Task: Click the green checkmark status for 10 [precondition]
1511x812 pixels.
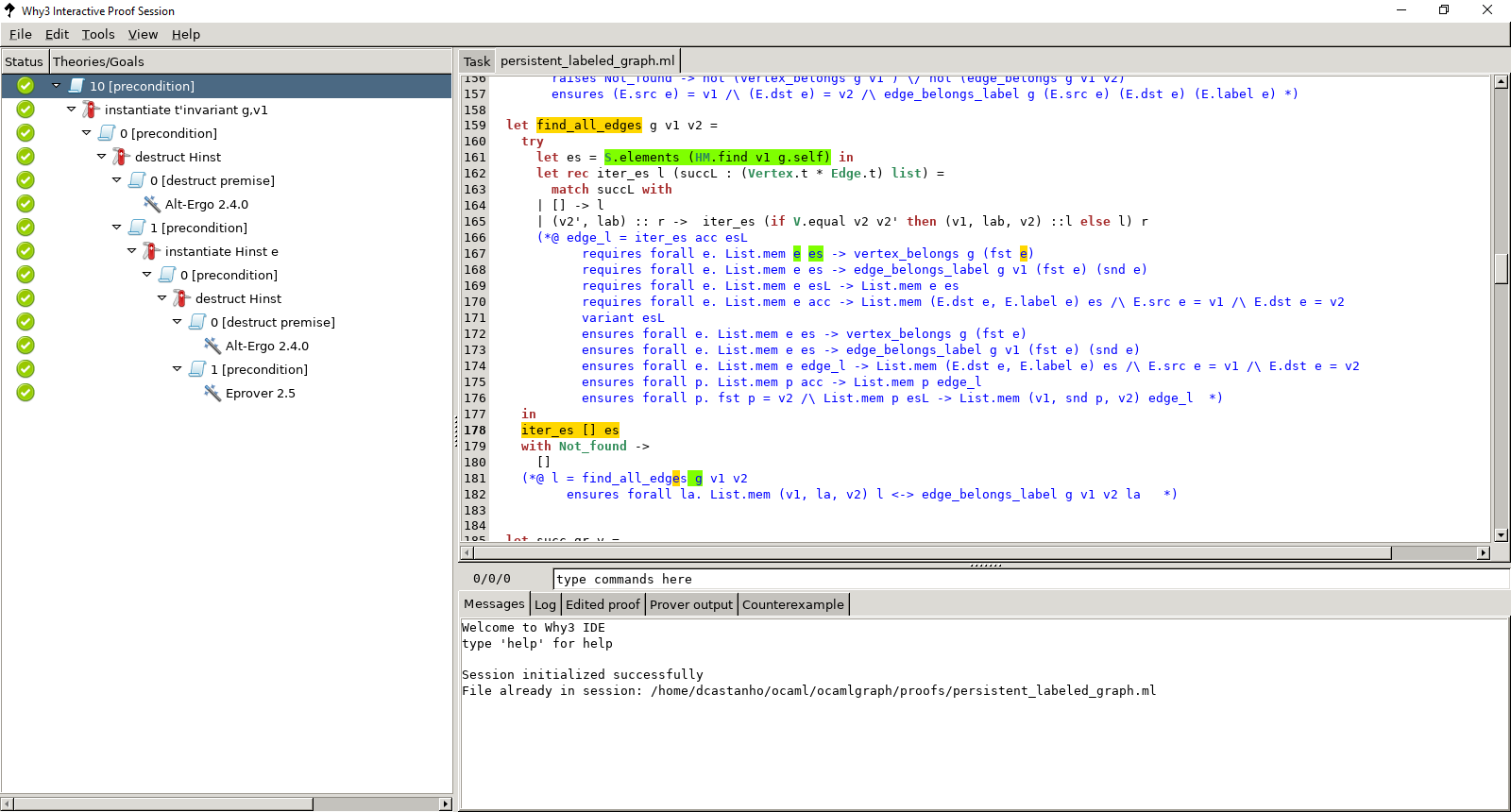Action: pyautogui.click(x=25, y=86)
